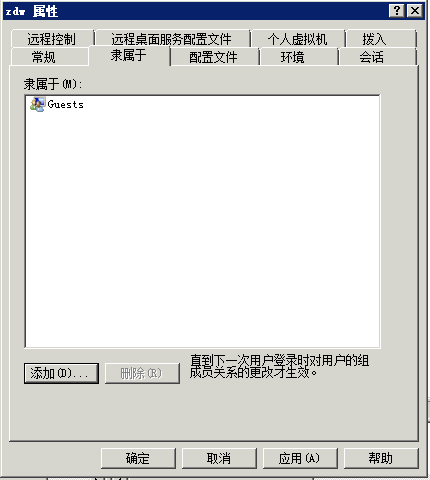Image resolution: width=430 pixels, height=480 pixels.
Task: Select the Guests entry text in list
Action: pos(65,104)
